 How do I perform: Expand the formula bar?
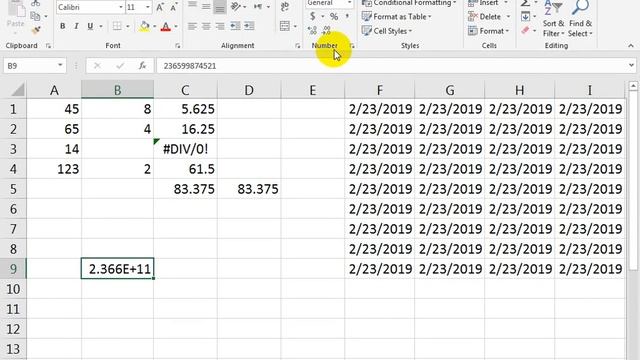click(x=631, y=65)
